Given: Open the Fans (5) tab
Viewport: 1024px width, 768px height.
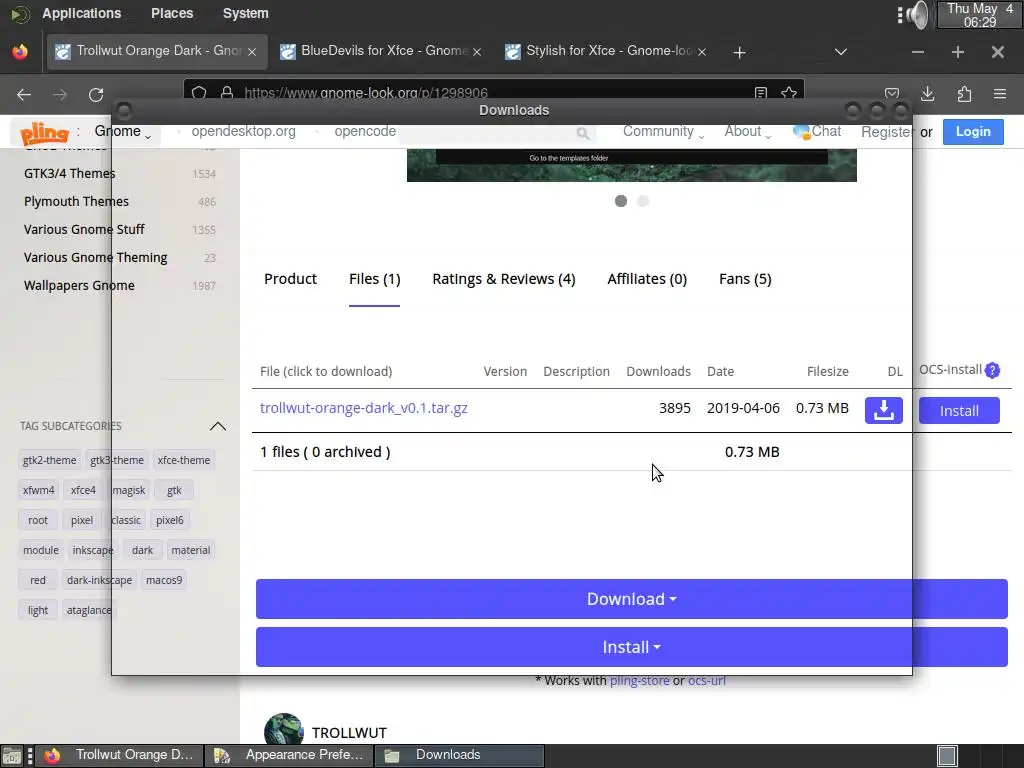Looking at the screenshot, I should 745,280.
